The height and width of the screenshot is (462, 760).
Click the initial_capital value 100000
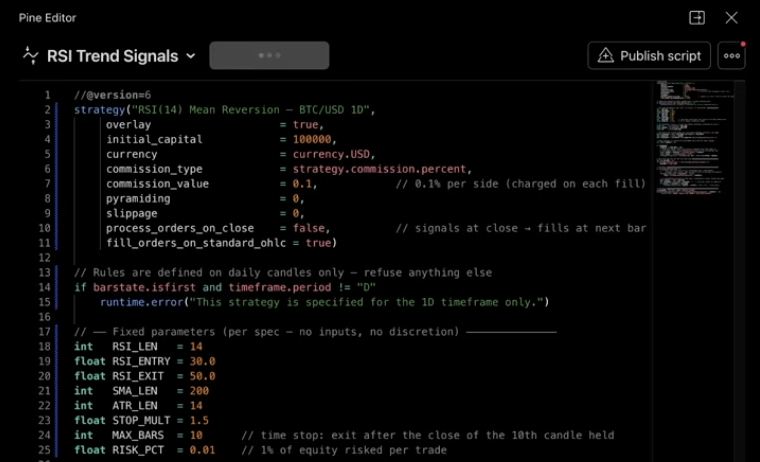coord(312,140)
